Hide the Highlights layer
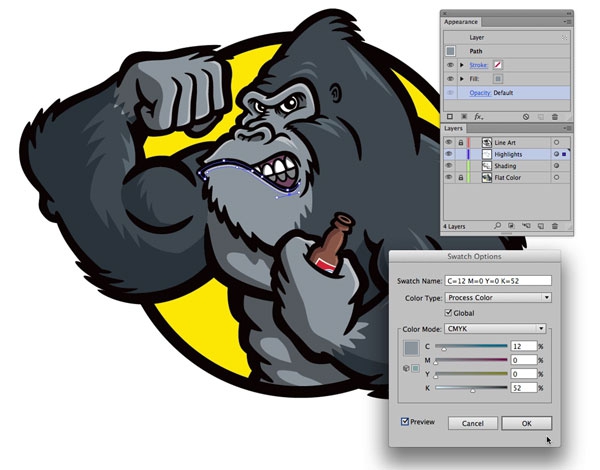Screen dimensions: 600x470 pos(449,155)
